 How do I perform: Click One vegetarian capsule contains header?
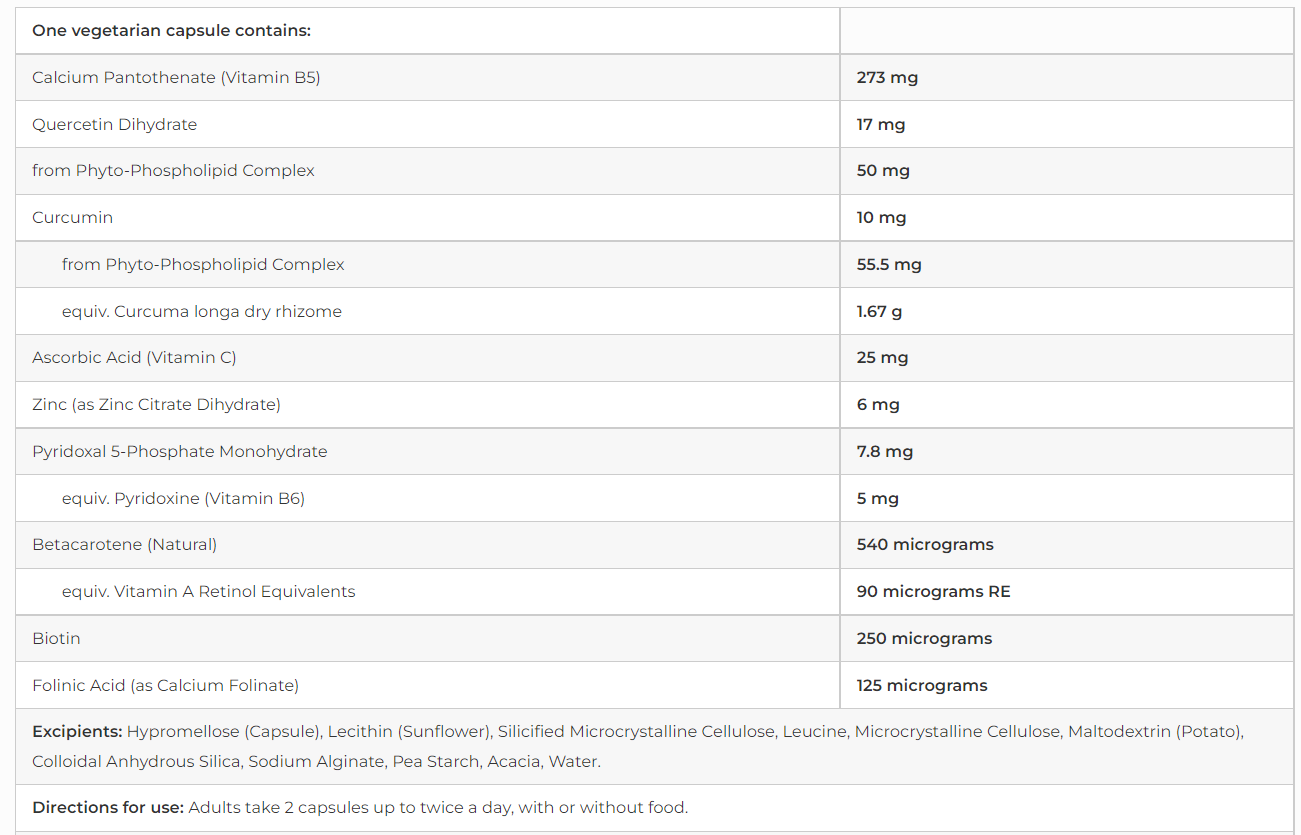pos(171,30)
